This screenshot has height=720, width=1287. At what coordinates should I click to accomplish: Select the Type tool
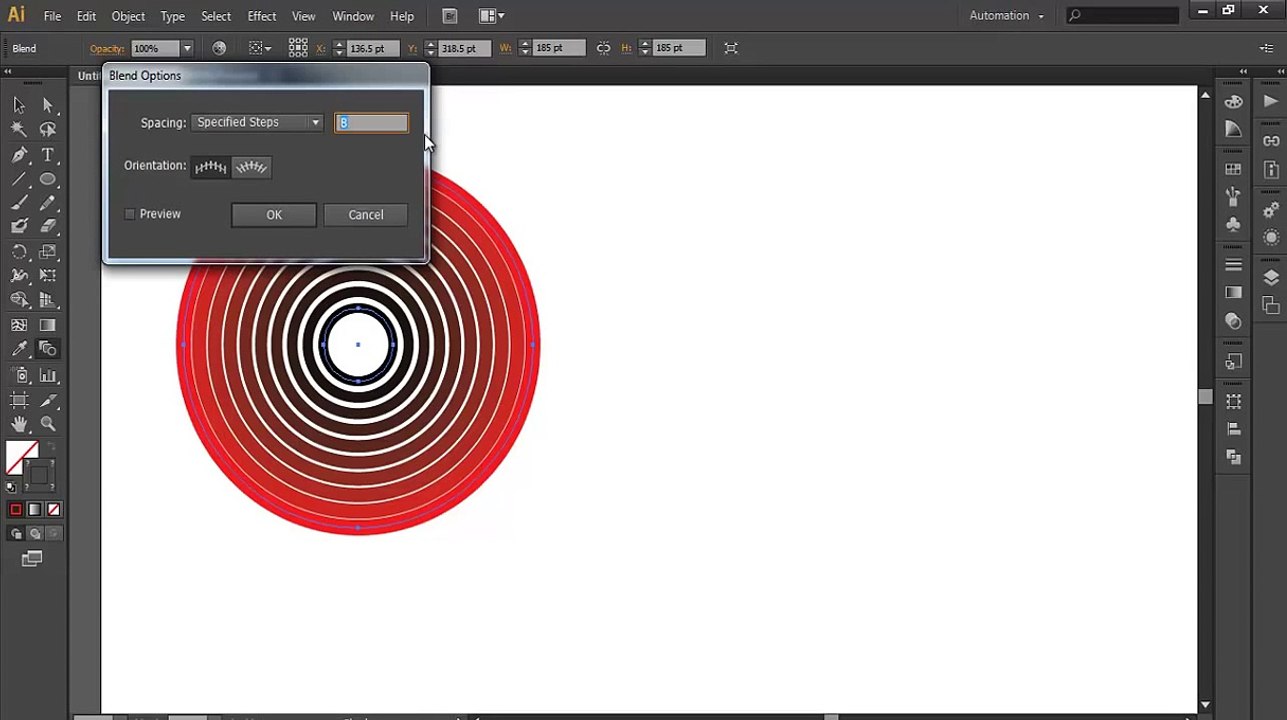tap(47, 155)
